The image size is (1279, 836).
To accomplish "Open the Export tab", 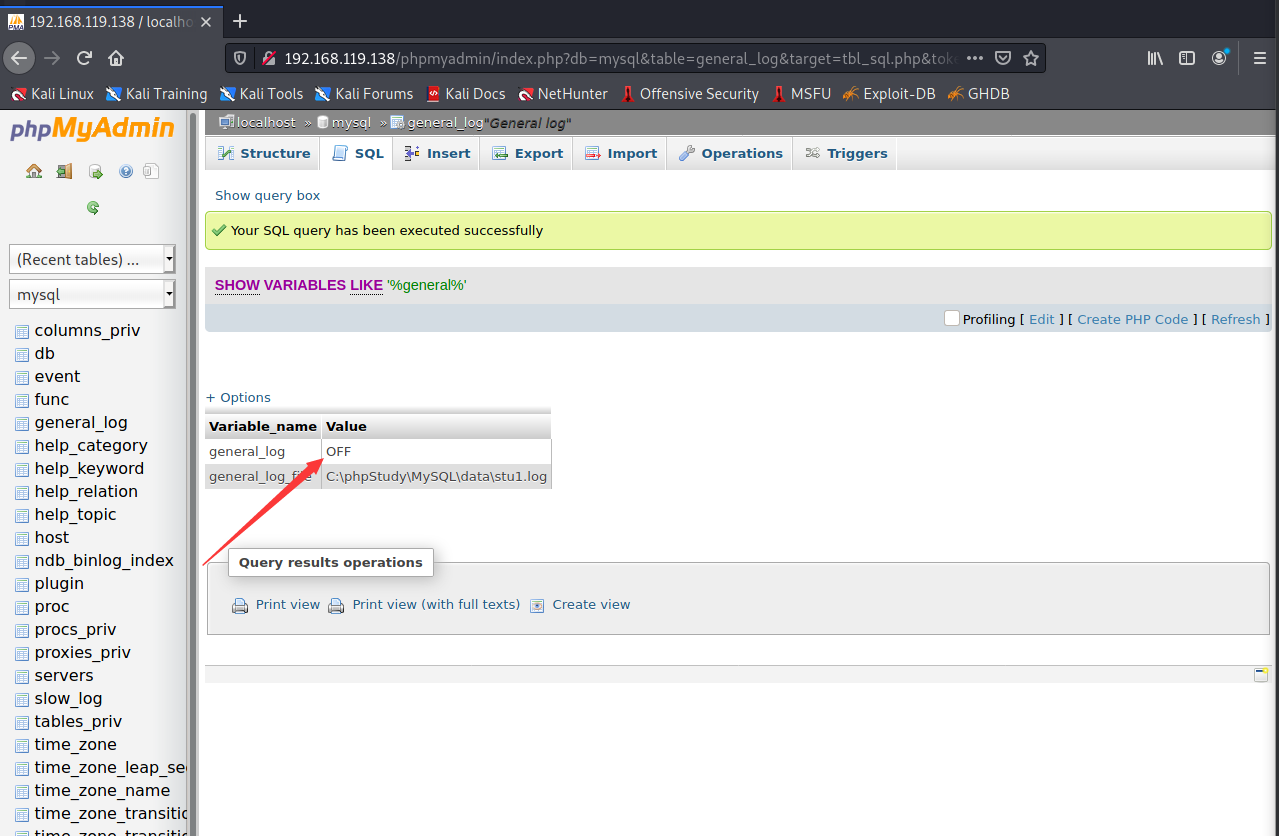I will coord(527,153).
